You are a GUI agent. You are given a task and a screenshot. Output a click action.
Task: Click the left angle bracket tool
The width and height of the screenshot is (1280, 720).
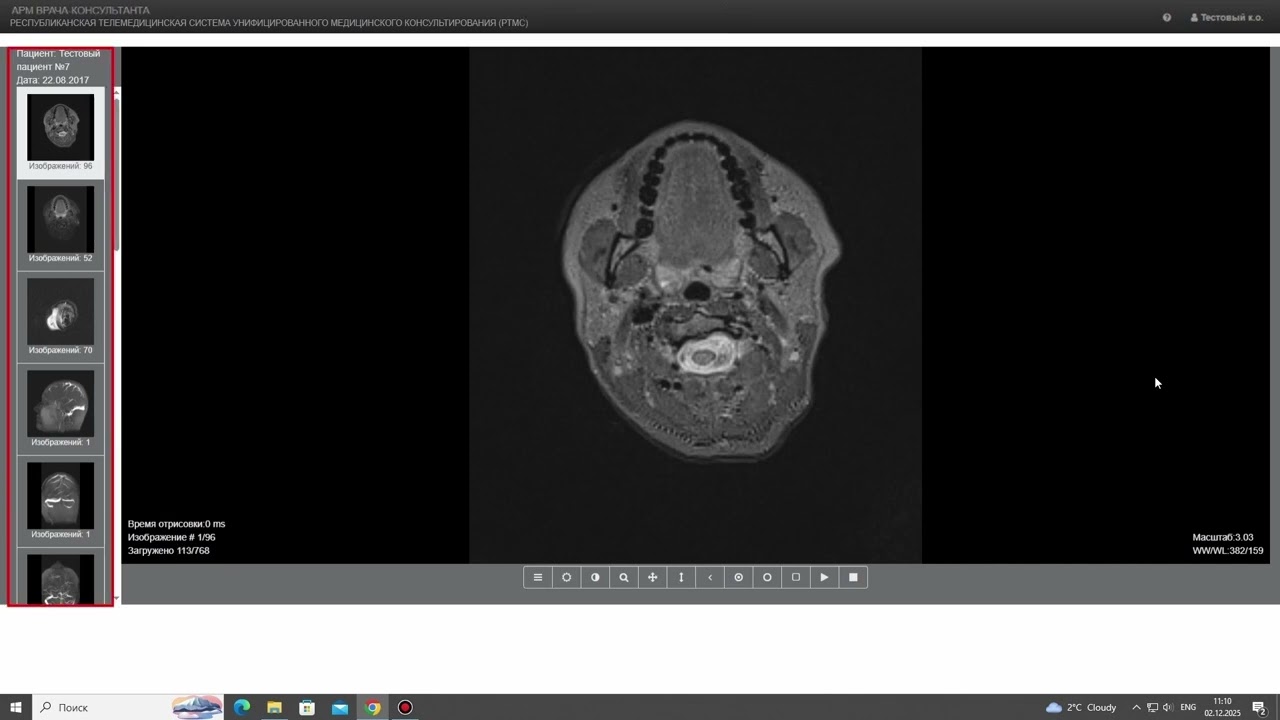pos(710,577)
